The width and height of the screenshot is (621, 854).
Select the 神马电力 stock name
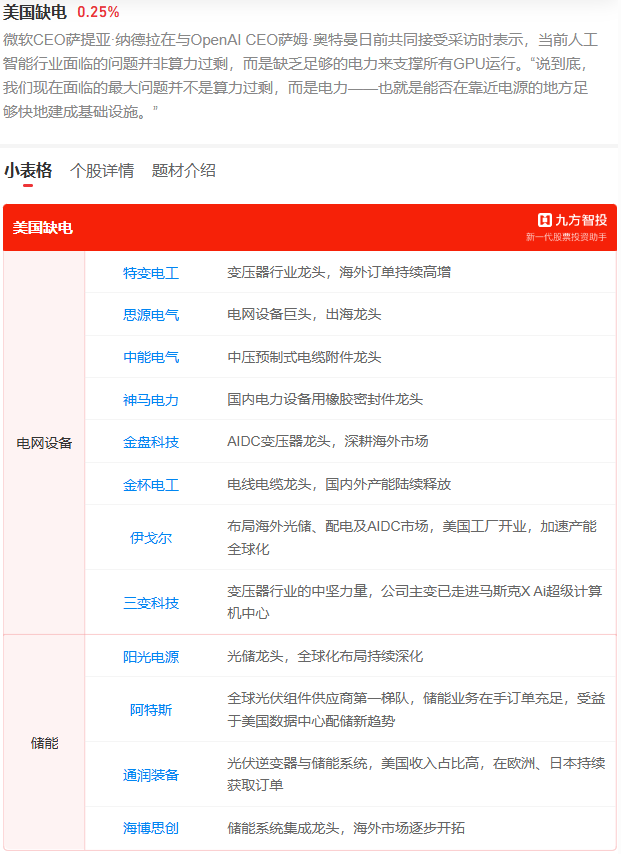pos(151,400)
